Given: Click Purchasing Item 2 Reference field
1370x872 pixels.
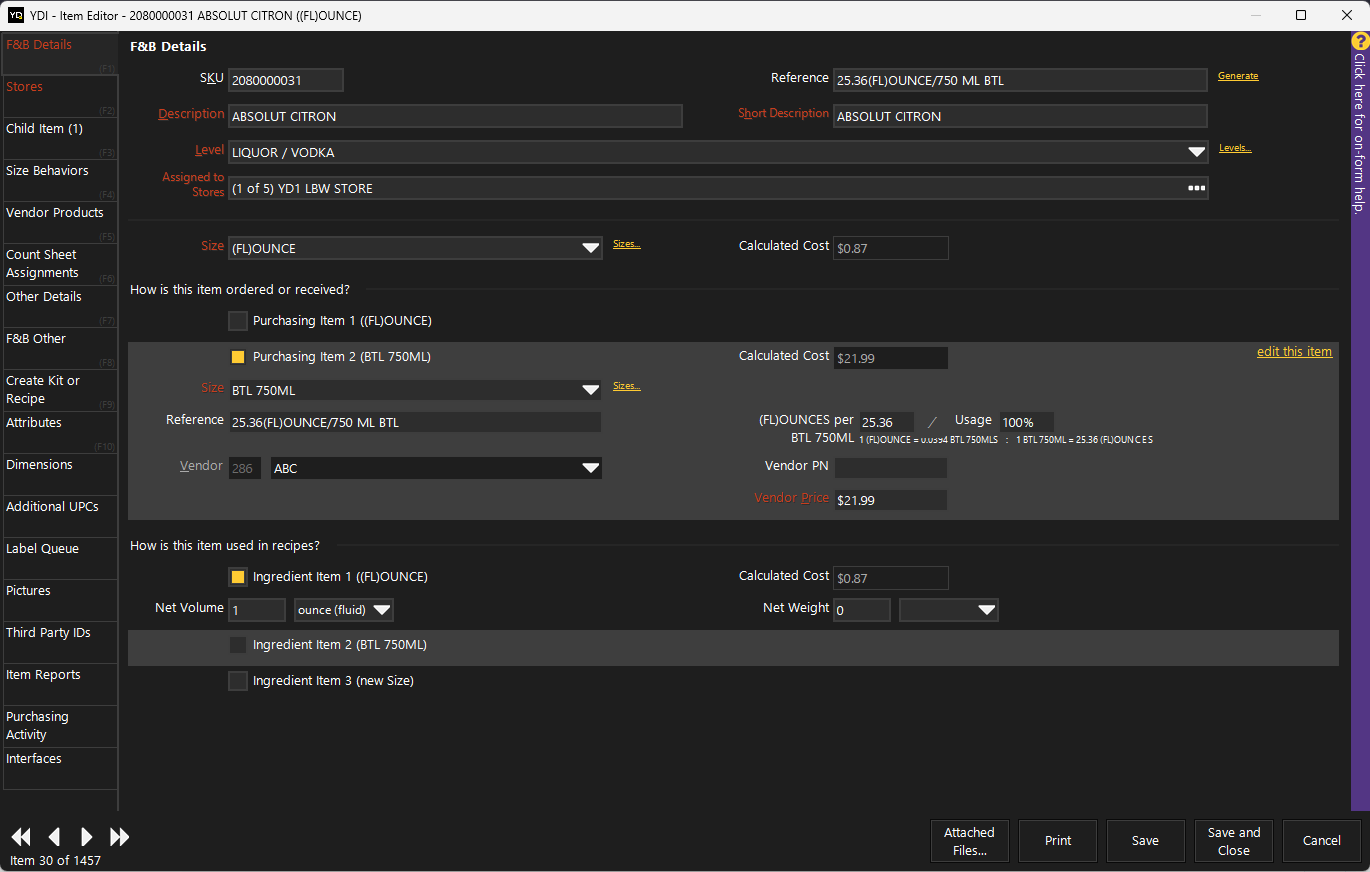Looking at the screenshot, I should point(415,422).
